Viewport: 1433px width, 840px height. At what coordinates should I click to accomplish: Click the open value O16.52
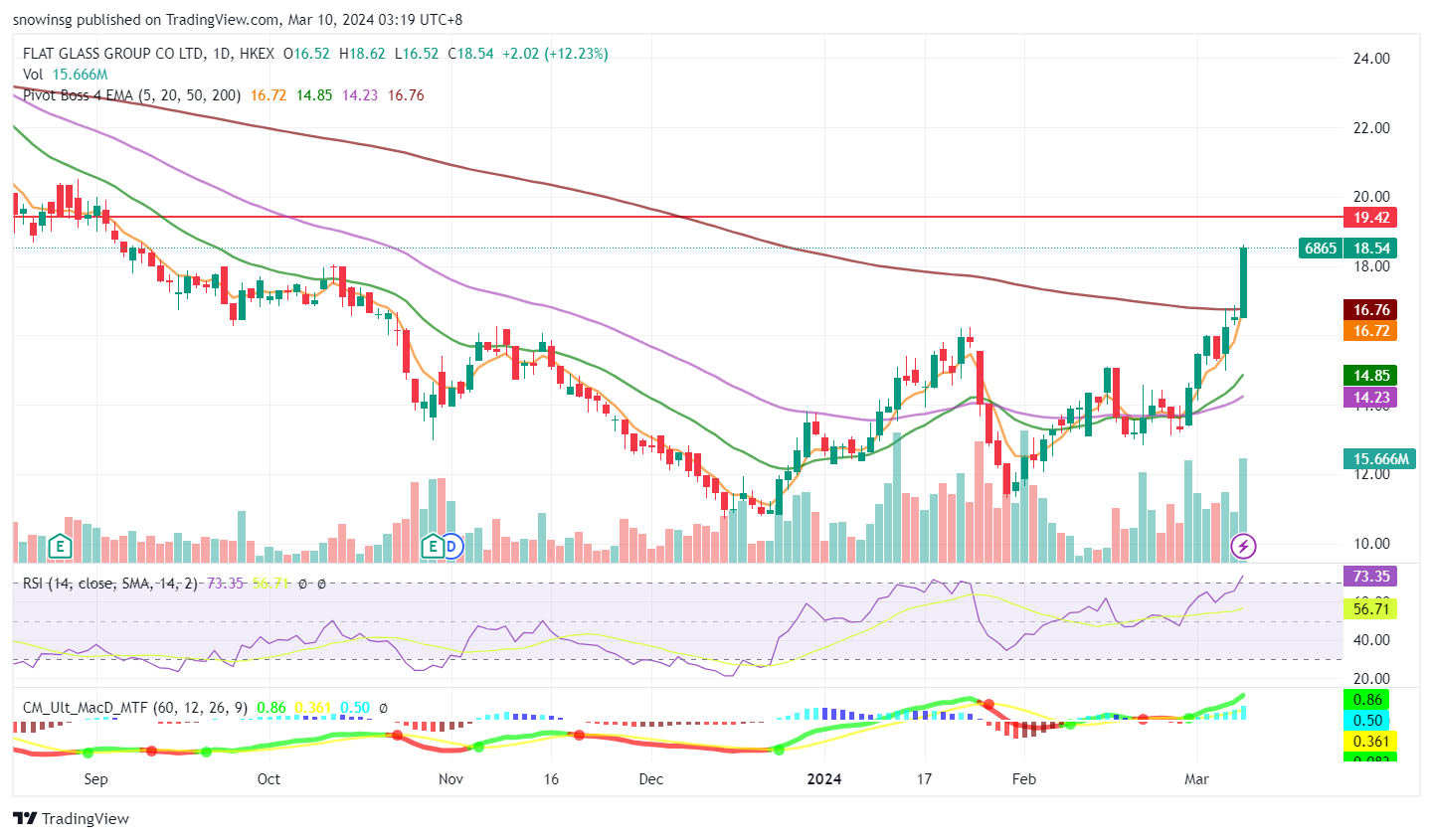coord(306,54)
